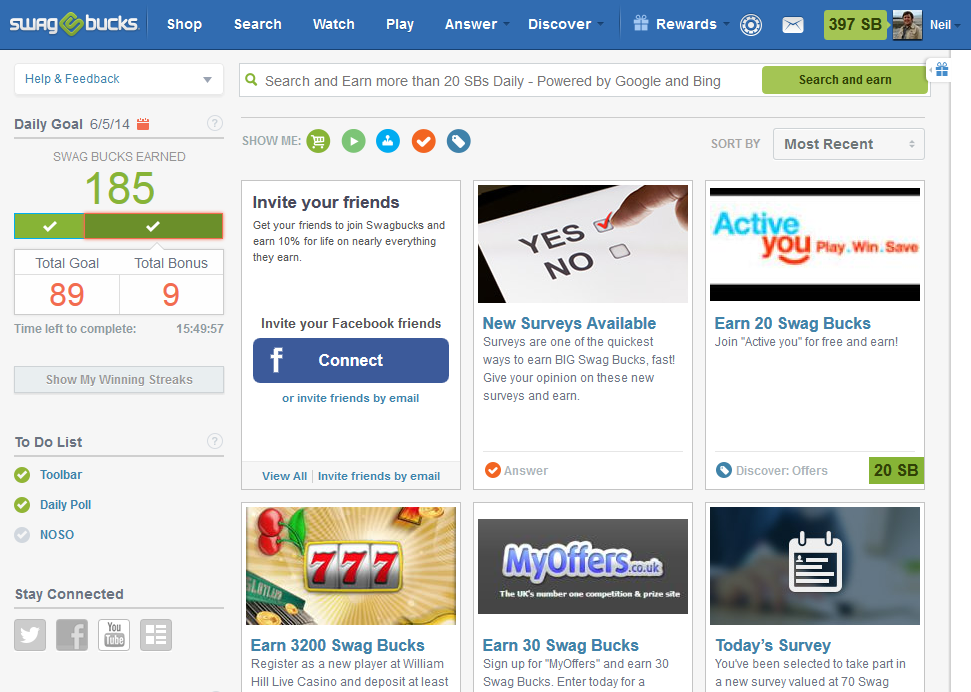This screenshot has width=971, height=692.
Task: Click the orange Answer category icon on survey card
Action: pyautogui.click(x=493, y=470)
